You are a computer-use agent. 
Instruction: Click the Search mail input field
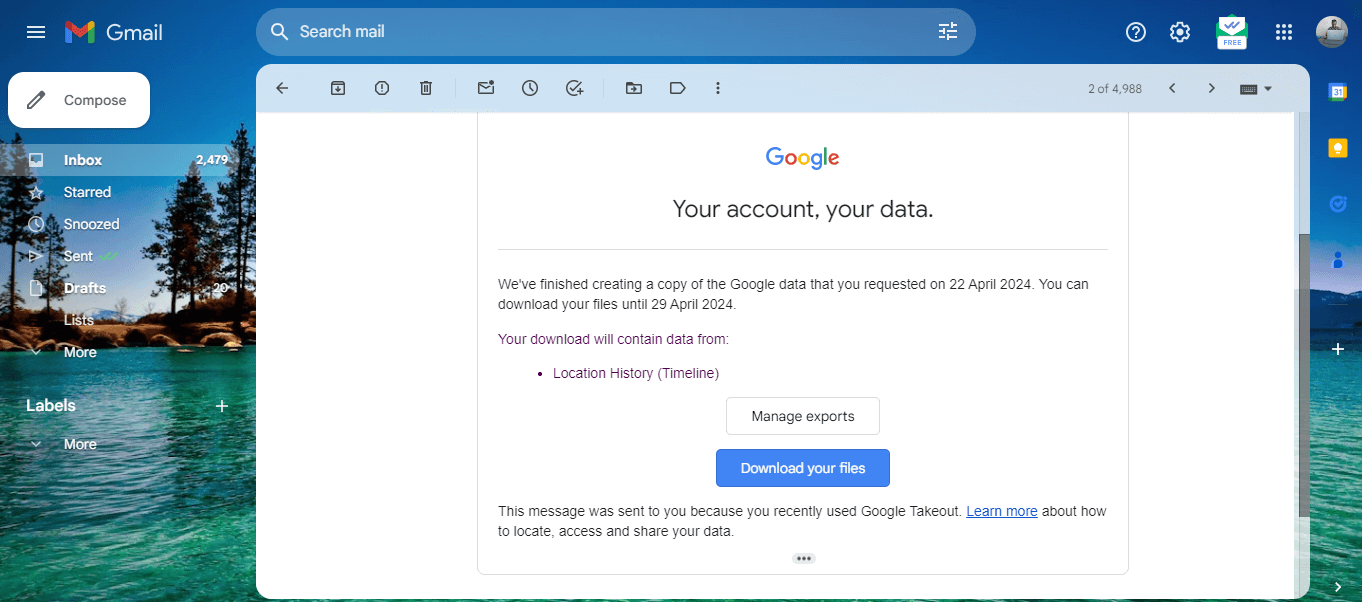(x=500, y=31)
